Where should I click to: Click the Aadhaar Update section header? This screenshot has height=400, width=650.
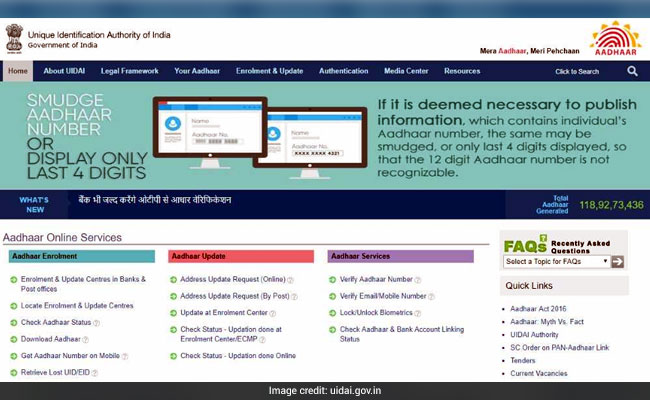tap(241, 256)
